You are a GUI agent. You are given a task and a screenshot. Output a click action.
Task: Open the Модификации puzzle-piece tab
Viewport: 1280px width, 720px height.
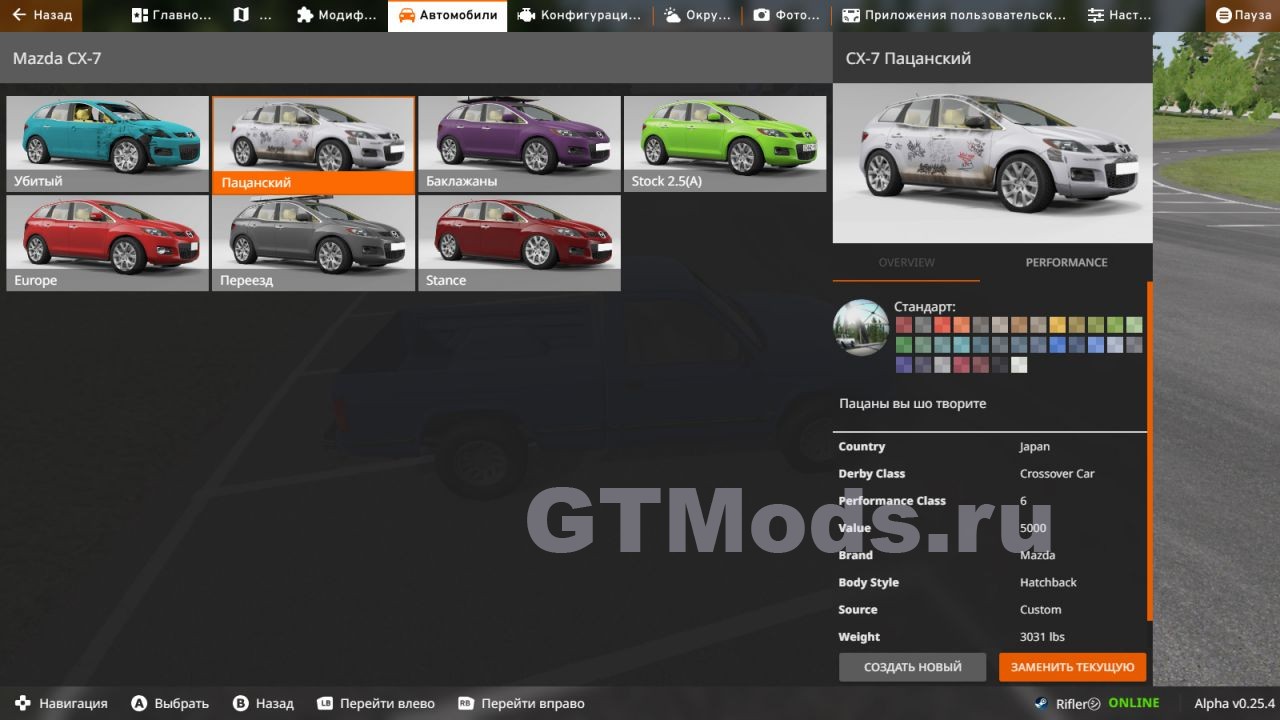(337, 15)
